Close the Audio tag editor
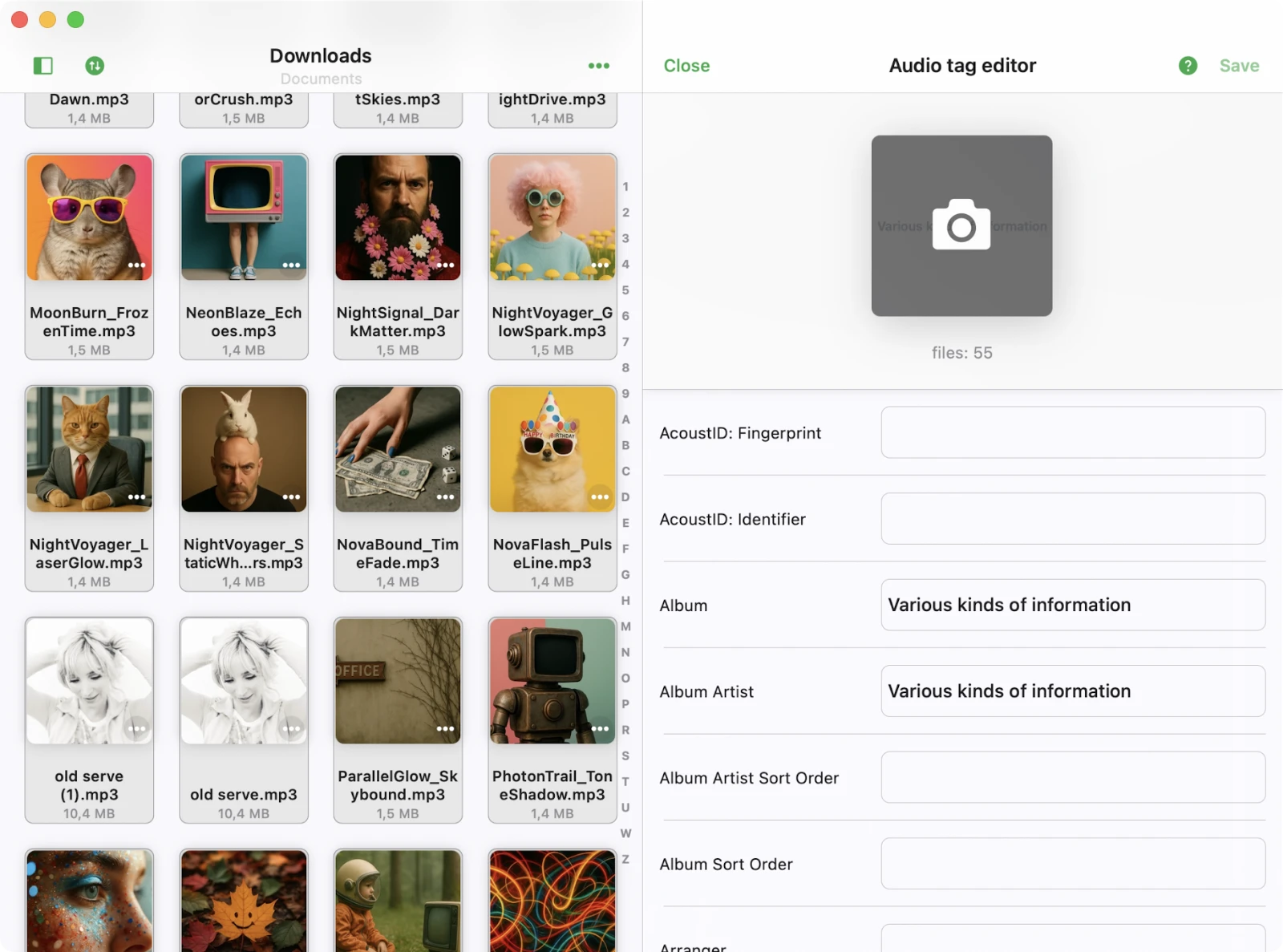1283x952 pixels. 686,66
